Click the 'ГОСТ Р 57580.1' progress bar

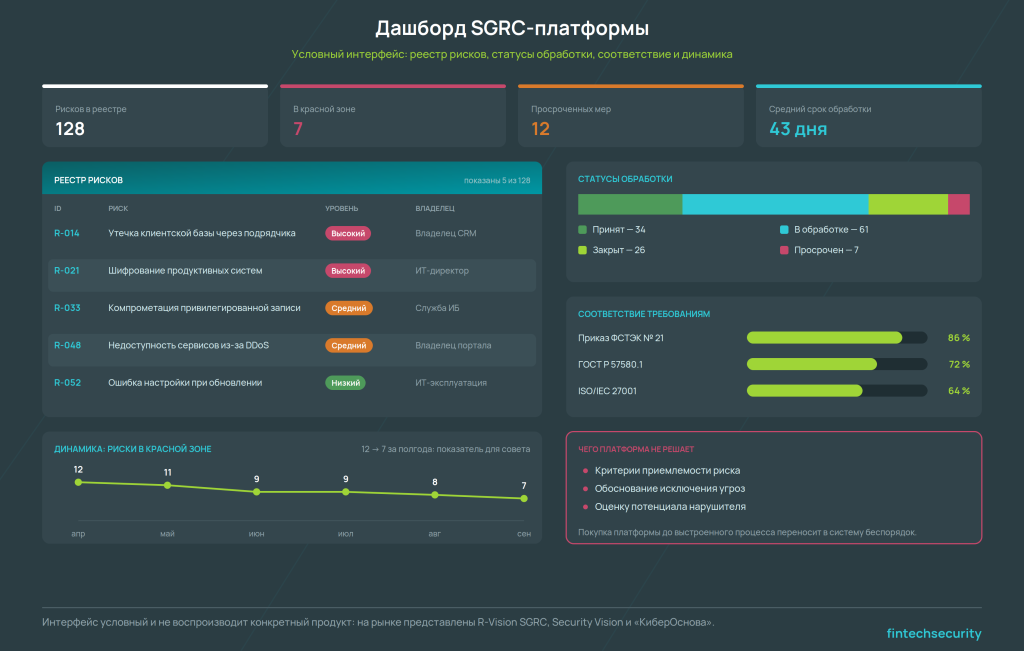coord(837,364)
